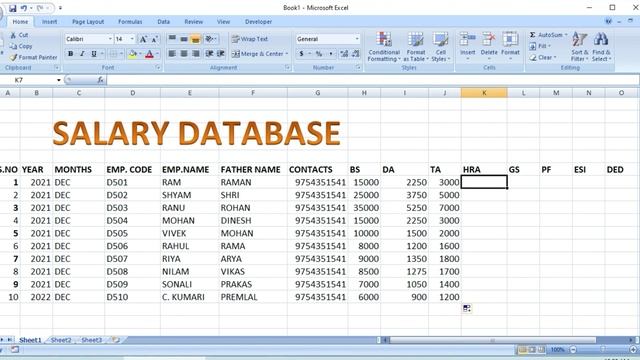Open the Fill options
Screen dimensions: 640x360
point(540,46)
